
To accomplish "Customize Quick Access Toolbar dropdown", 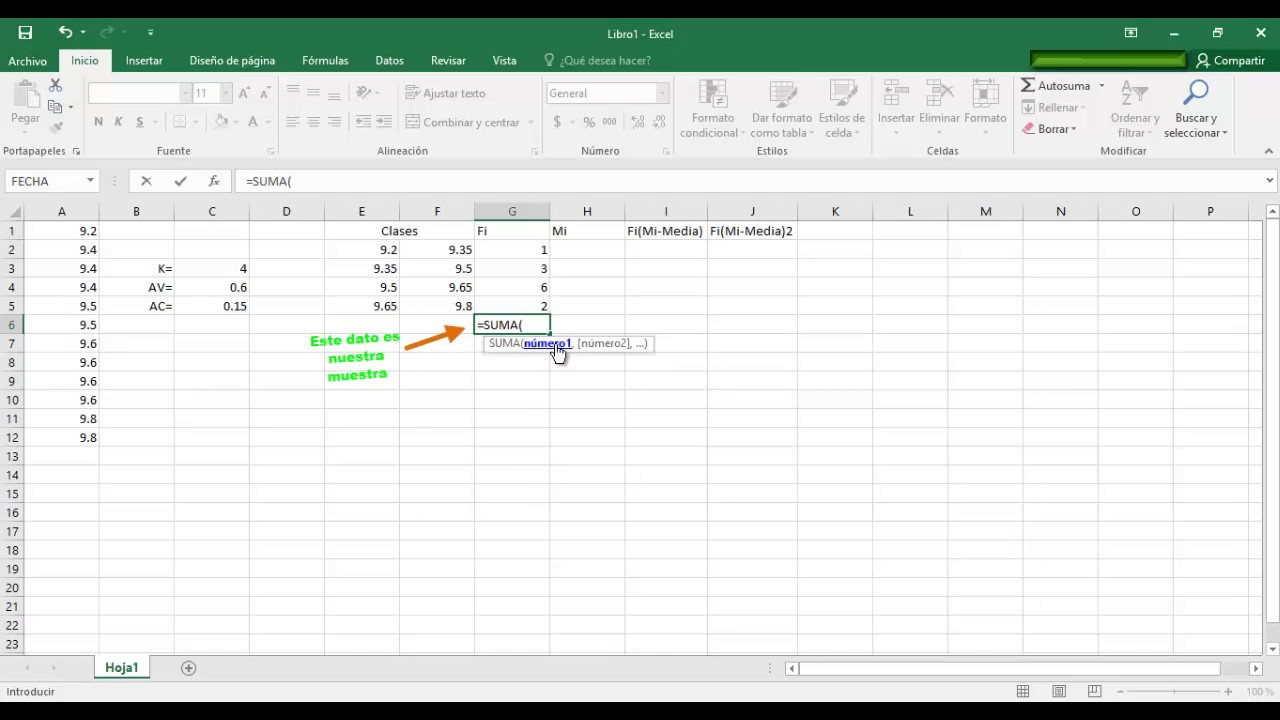I will [x=150, y=33].
